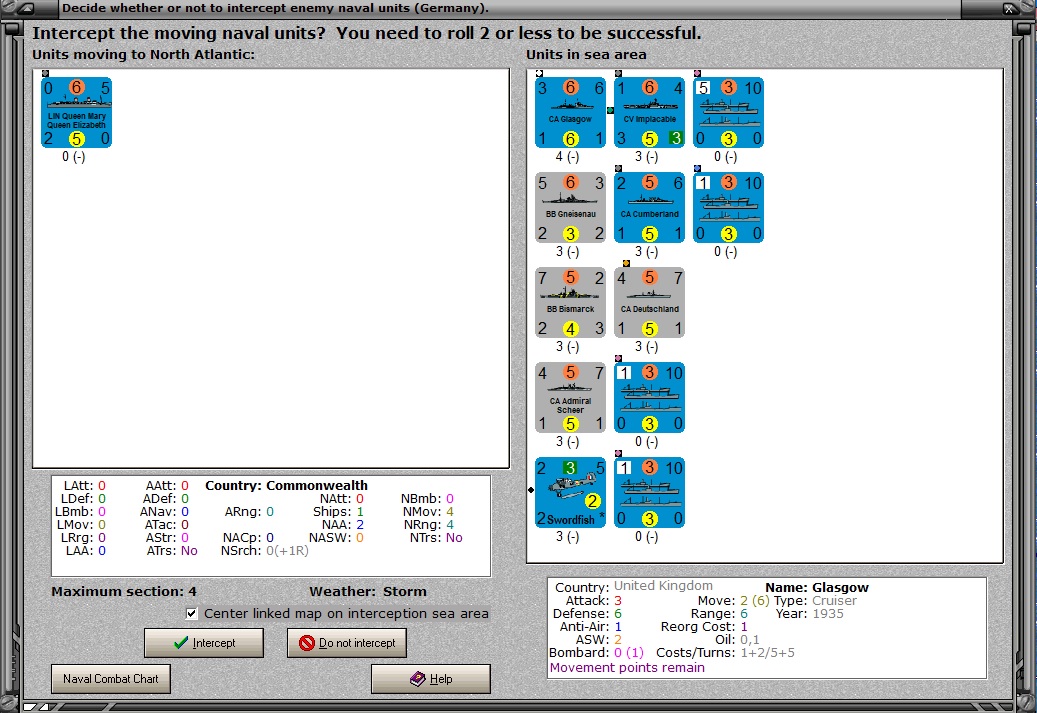Viewport: 1037px width, 713px height.
Task: Select the CA Cumberland cruiser counter
Action: coord(649,208)
